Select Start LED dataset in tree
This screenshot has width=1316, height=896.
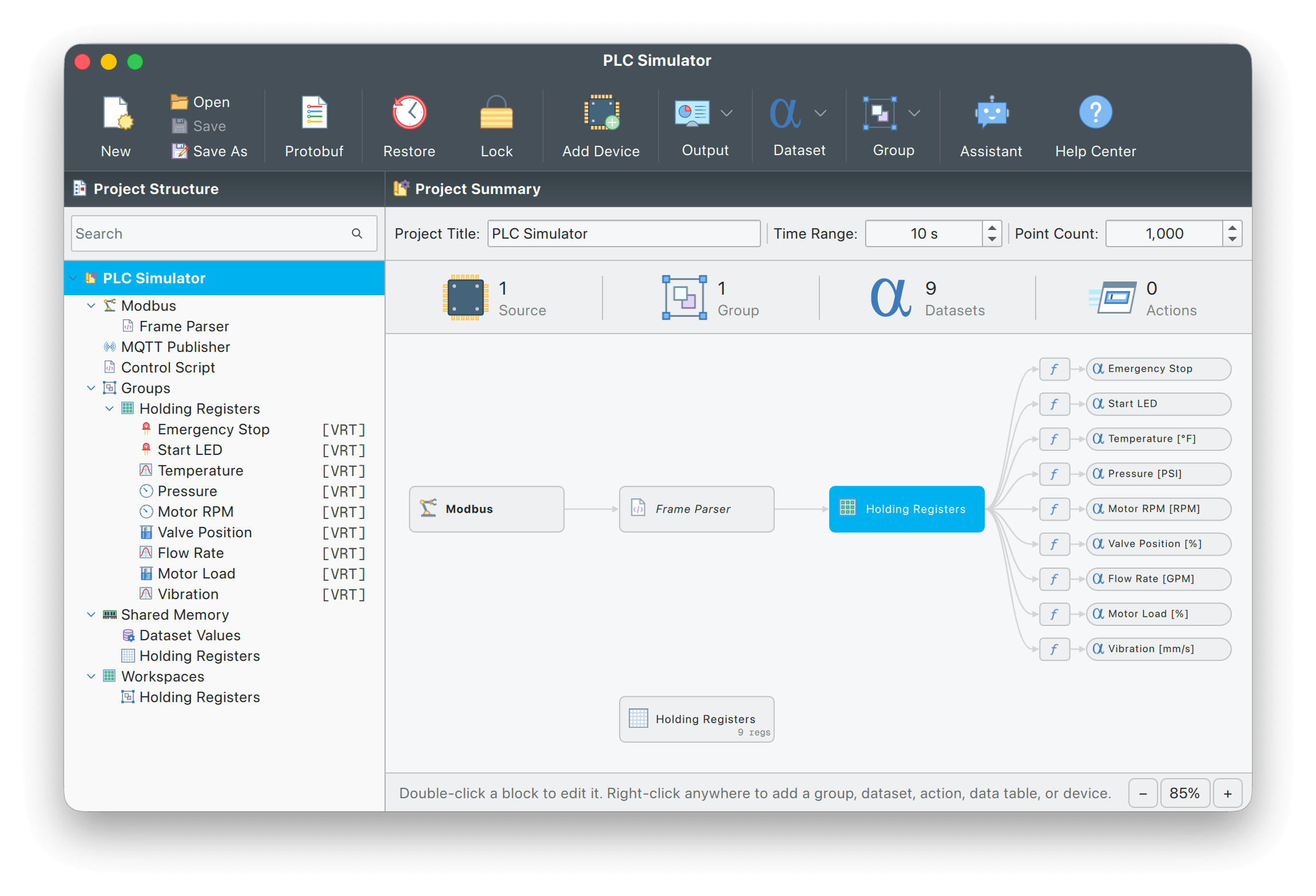click(224, 450)
